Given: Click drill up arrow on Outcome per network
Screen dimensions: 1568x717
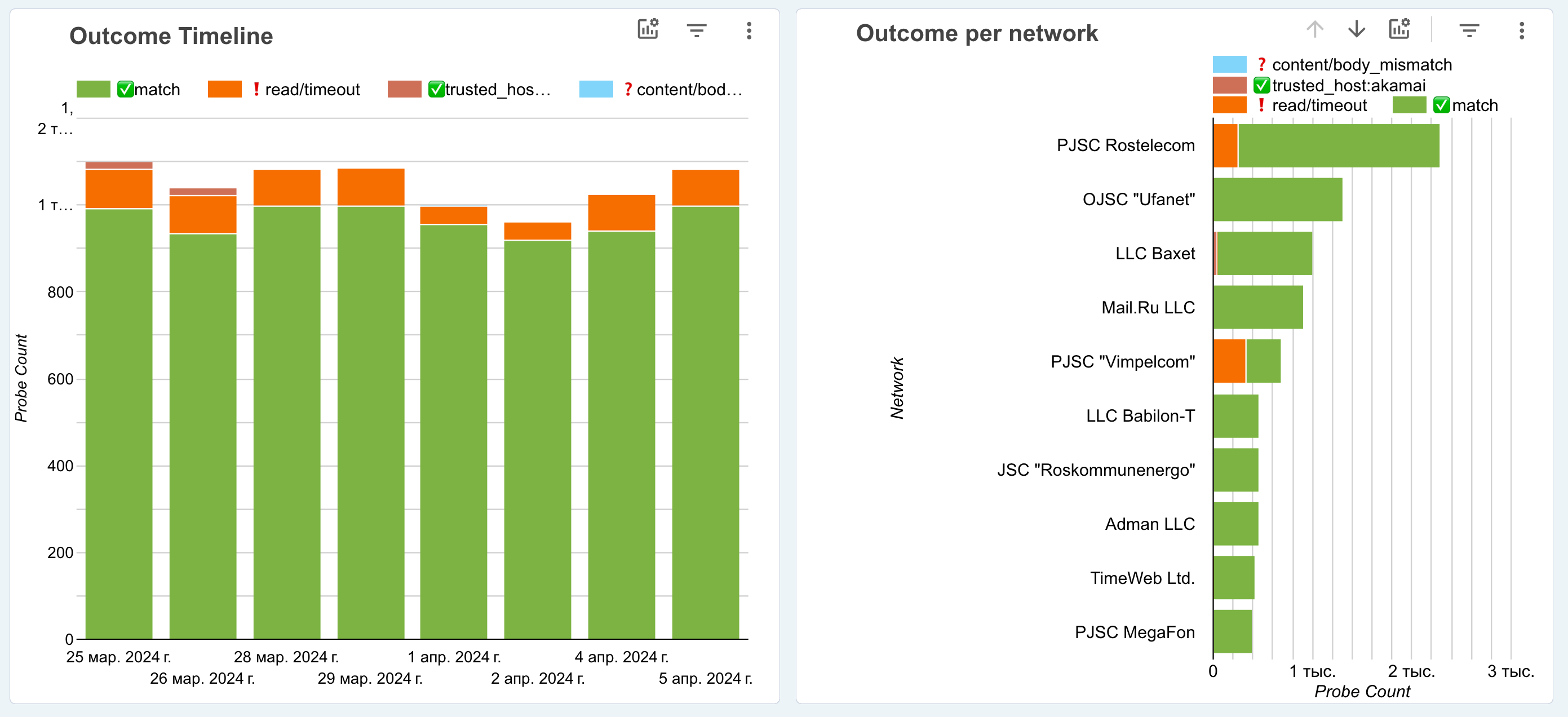Looking at the screenshot, I should point(1315,29).
